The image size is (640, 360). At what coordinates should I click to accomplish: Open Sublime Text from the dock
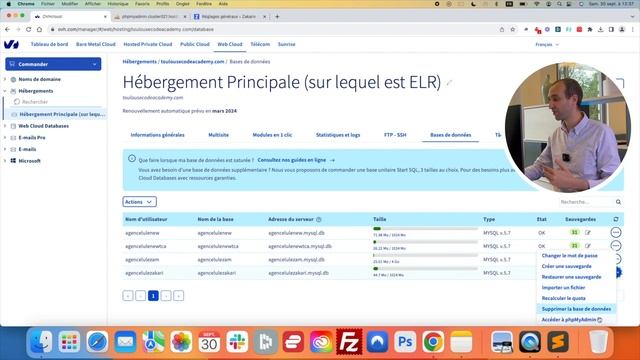[x=558, y=342]
